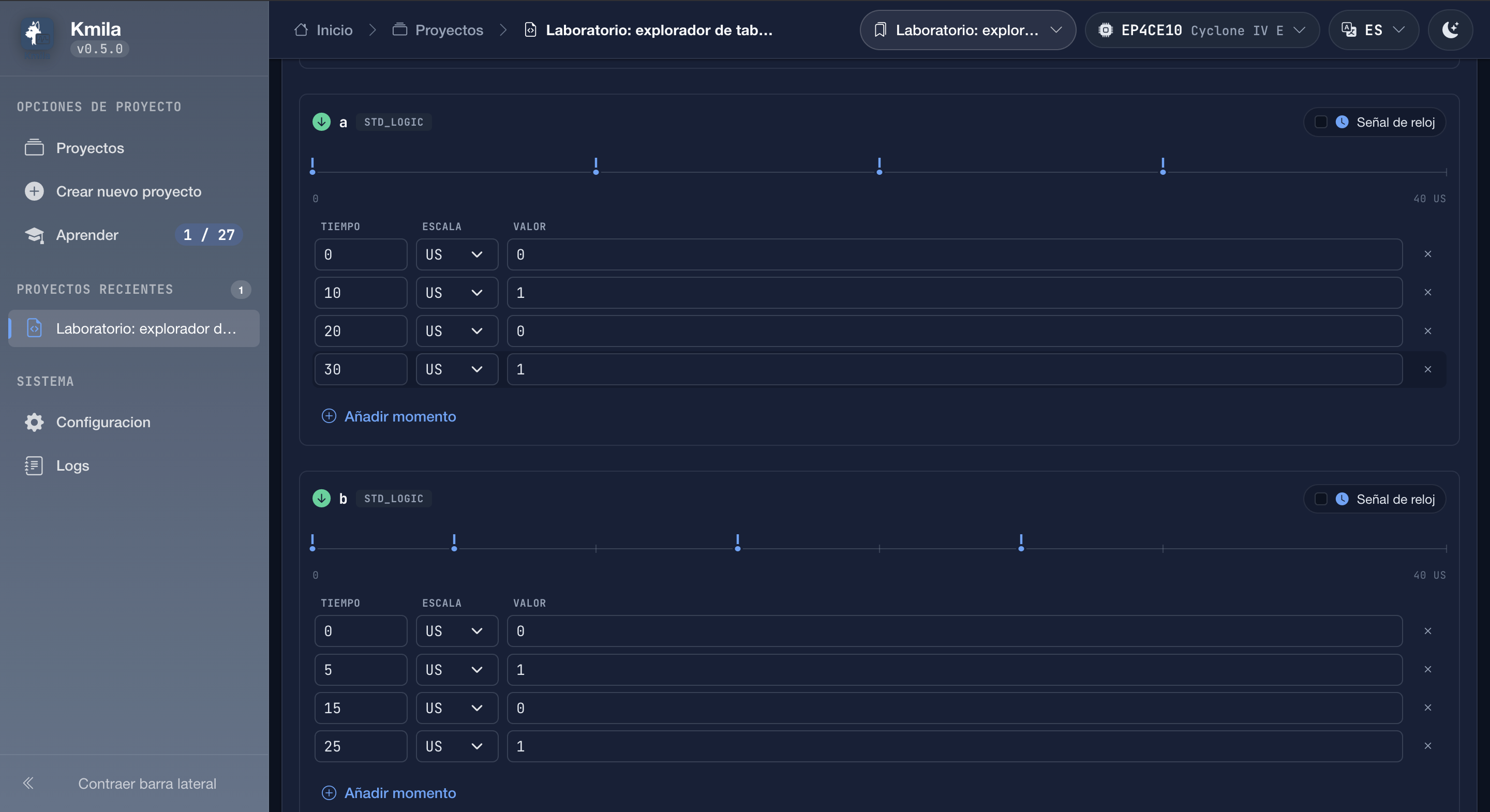
Task: Remove the 25 US moment of signal b
Action: (x=1427, y=746)
